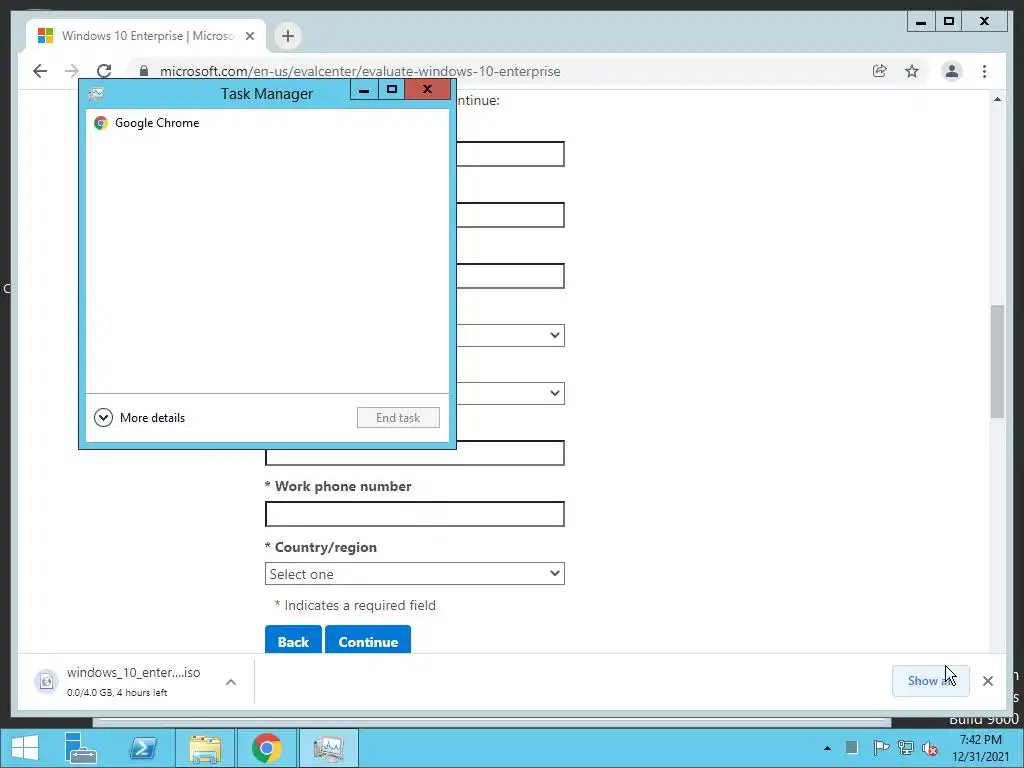Viewport: 1024px width, 768px height.
Task: Click Chrome's forward arrow
Action: coord(72,71)
